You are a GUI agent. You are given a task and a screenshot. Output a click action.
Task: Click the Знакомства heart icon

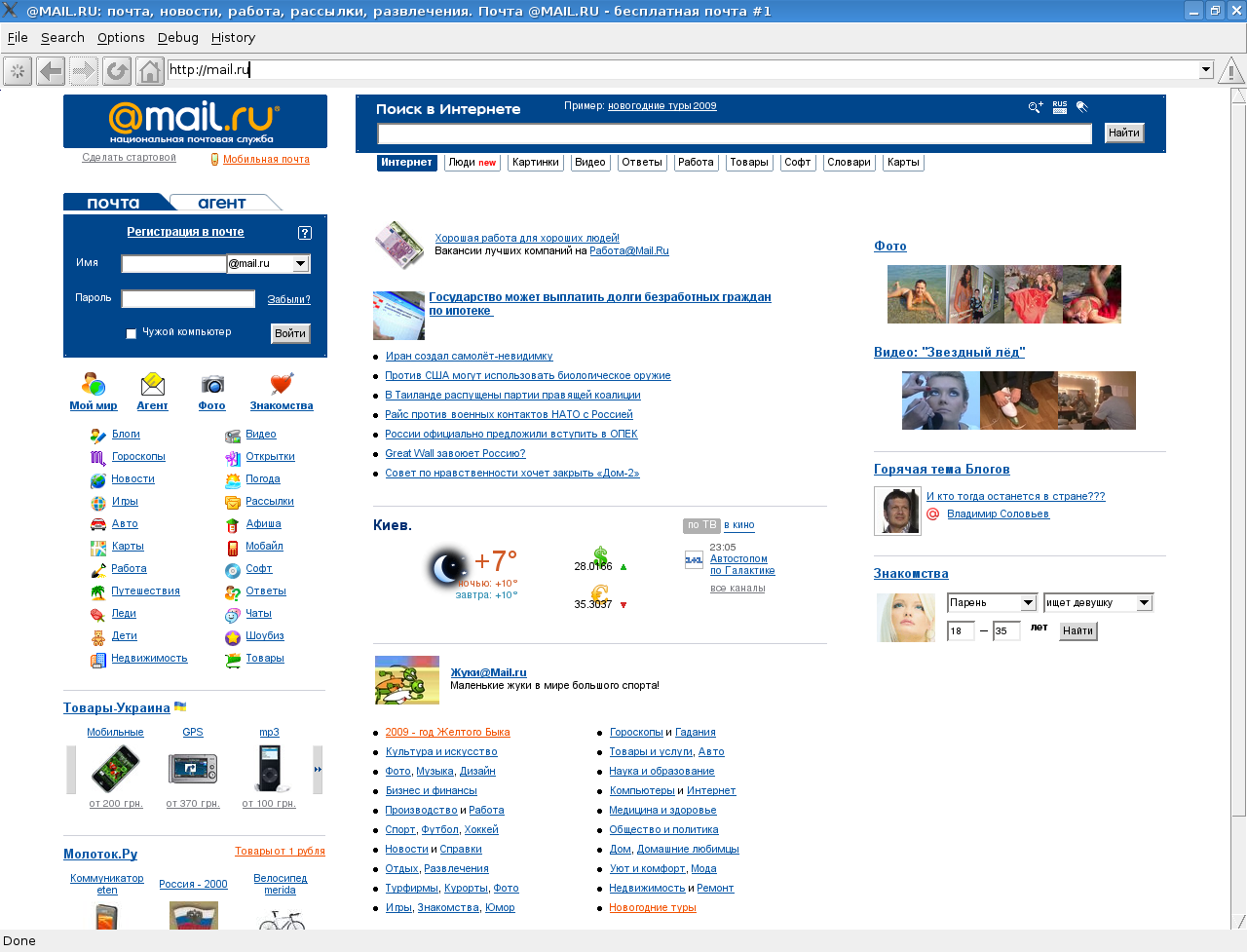(x=282, y=384)
